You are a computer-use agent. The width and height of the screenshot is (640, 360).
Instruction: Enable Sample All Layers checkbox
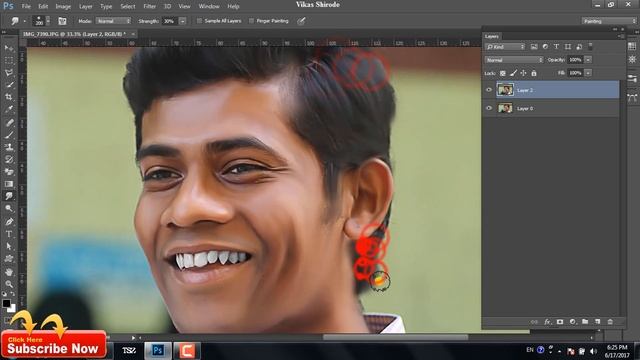point(199,21)
